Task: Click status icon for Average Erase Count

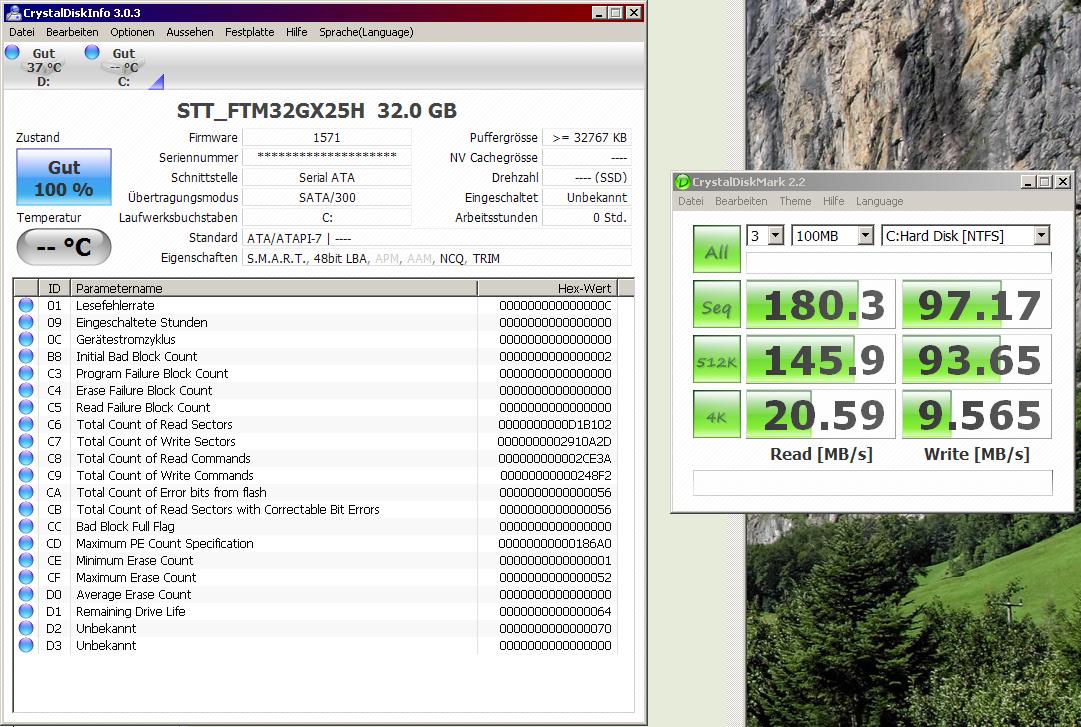Action: tap(26, 594)
